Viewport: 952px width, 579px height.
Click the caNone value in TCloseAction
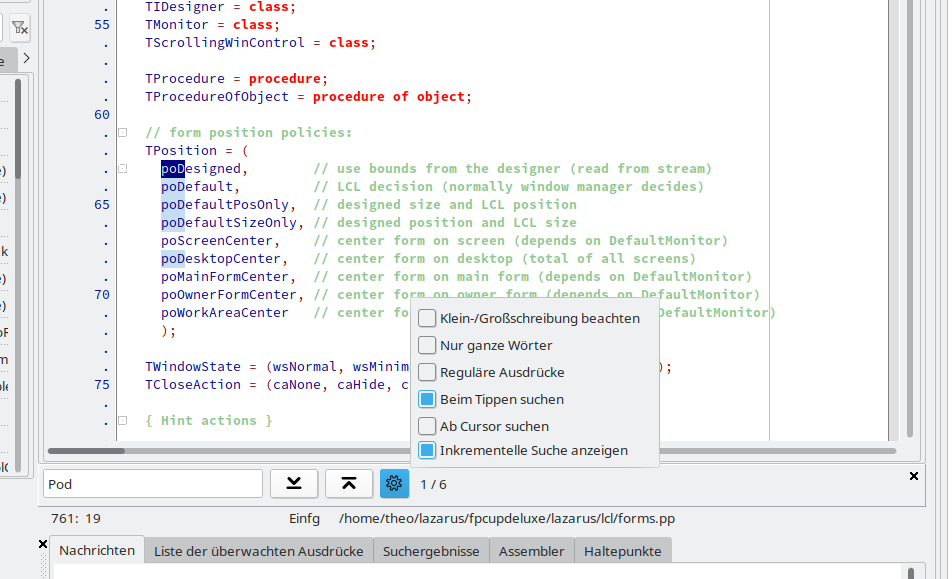coord(297,385)
